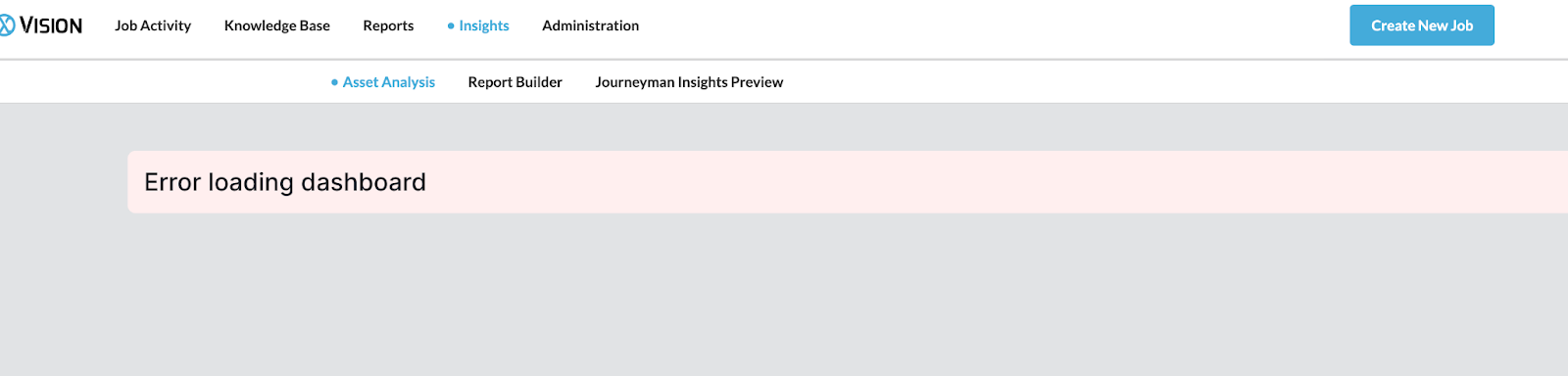
Task: Click the Error loading dashboard message text
Action: tap(285, 182)
